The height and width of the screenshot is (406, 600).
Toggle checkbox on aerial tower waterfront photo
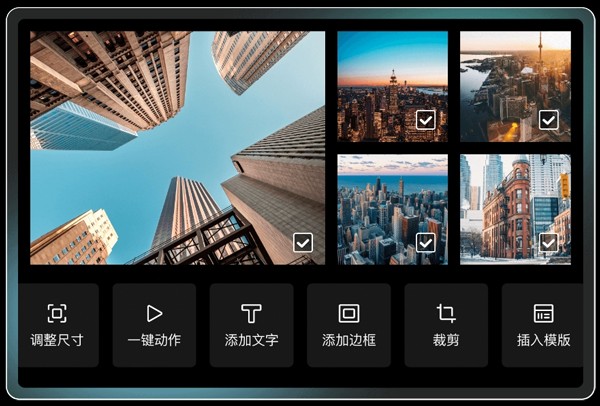click(x=548, y=120)
